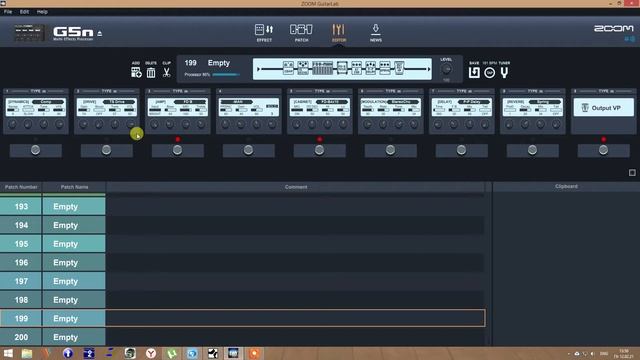Click the volume icon in system tray

click(592, 353)
